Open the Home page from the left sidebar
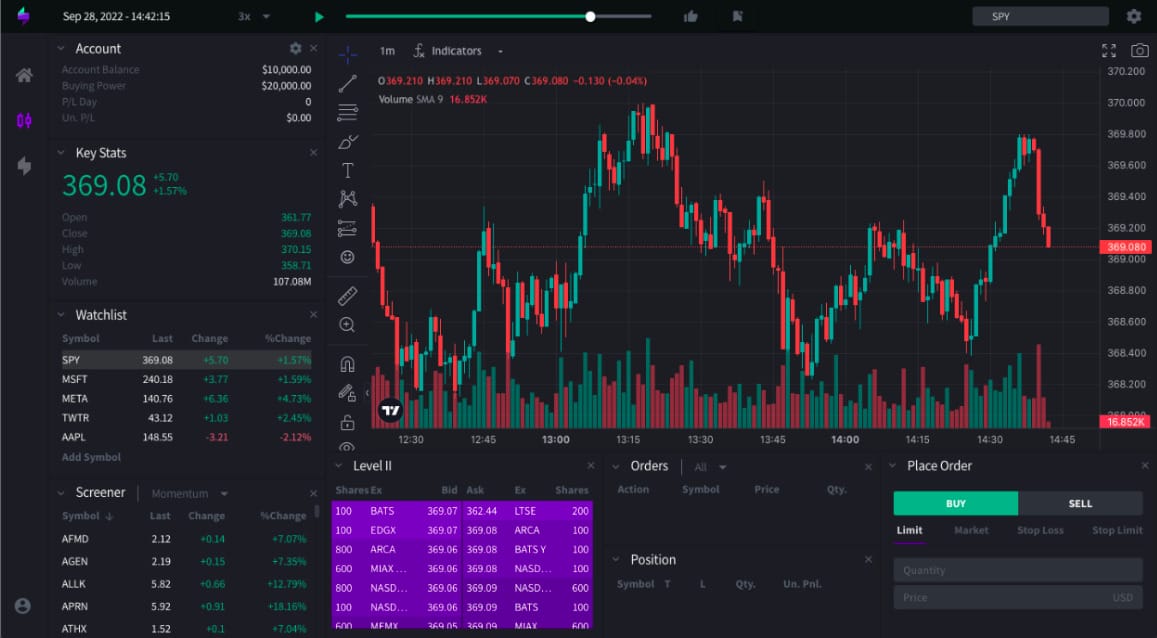Viewport: 1157px width, 638px height. (25, 72)
